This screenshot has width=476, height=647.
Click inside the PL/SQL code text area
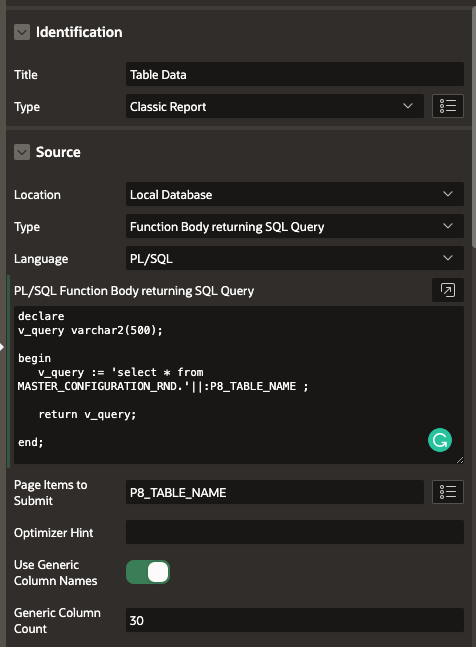(x=239, y=385)
